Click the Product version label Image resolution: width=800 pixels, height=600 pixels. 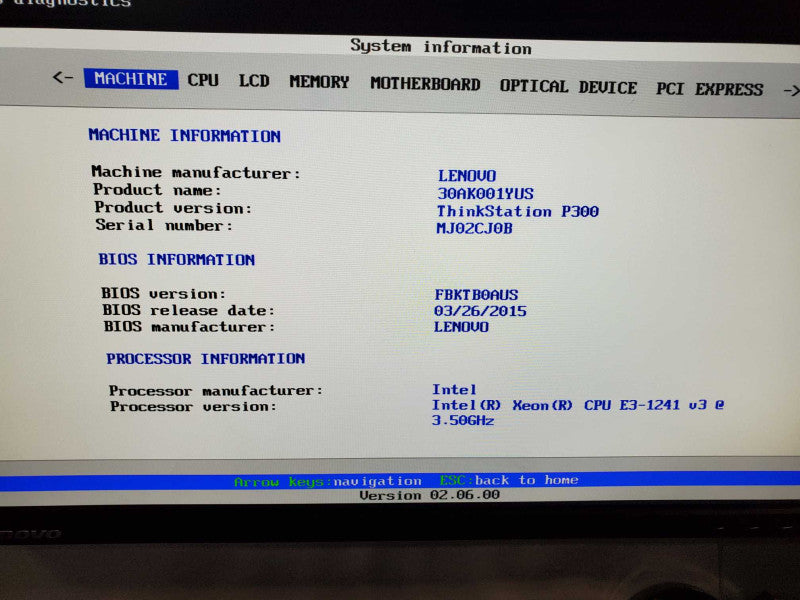[x=173, y=208]
